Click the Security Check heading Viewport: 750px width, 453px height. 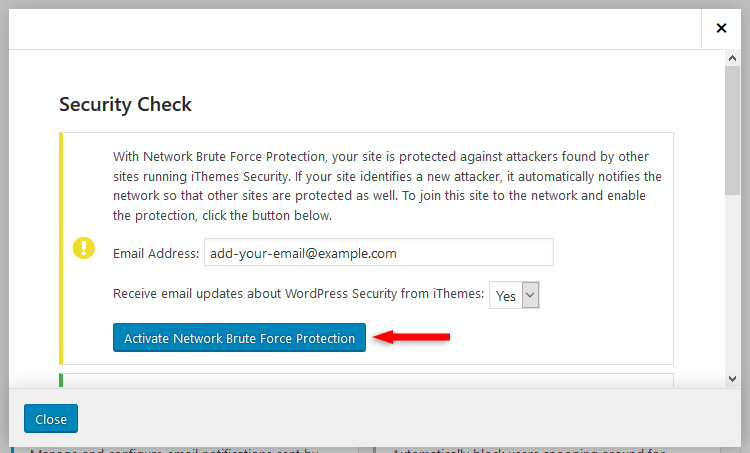tap(125, 104)
